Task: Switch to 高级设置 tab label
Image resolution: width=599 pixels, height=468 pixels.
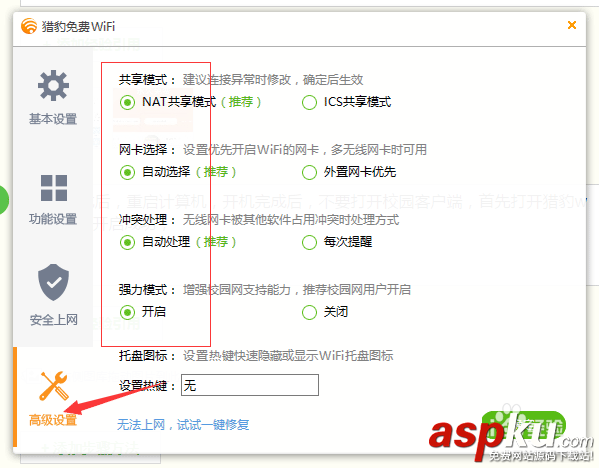Action: click(x=53, y=420)
